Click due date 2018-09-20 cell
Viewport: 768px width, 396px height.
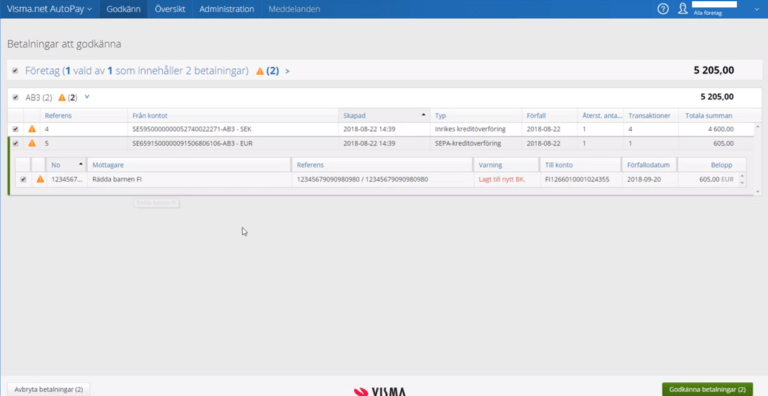click(x=643, y=179)
